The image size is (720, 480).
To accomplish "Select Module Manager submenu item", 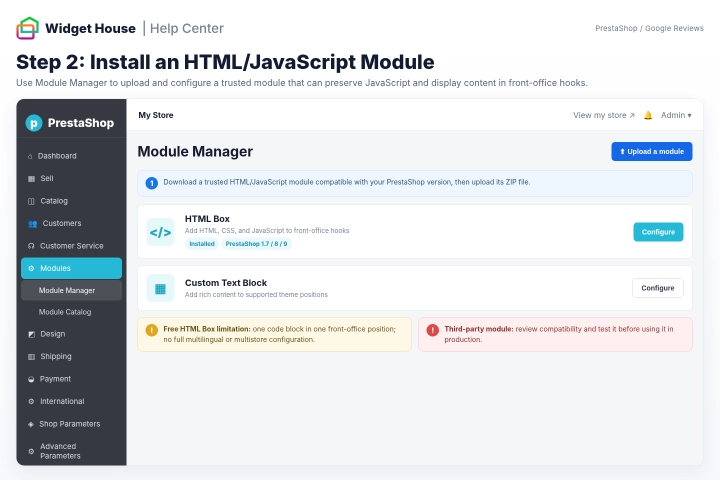I will coord(71,290).
